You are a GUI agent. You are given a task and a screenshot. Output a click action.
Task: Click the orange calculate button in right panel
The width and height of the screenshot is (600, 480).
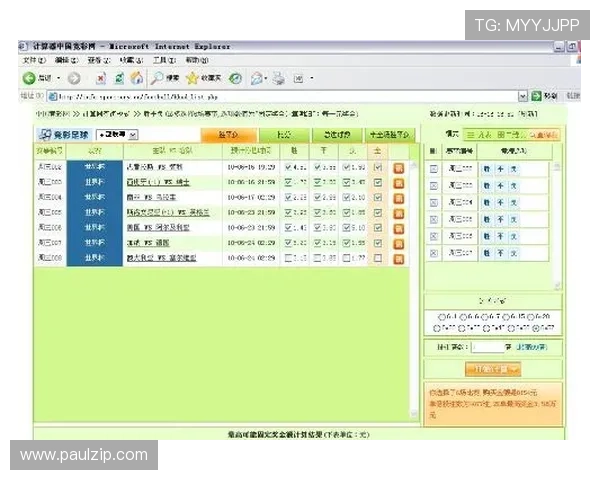(x=493, y=369)
